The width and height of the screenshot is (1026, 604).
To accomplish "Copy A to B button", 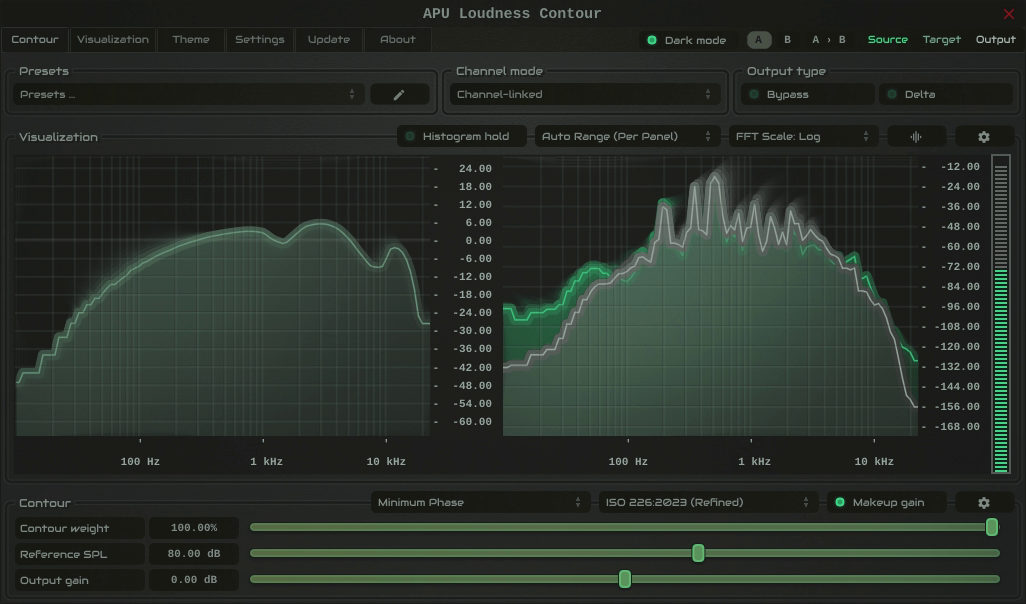I will pos(828,40).
